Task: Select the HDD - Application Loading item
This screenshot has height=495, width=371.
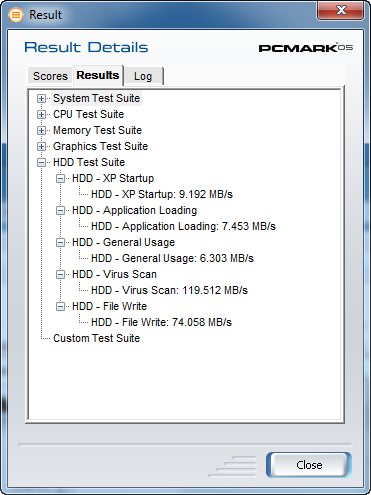Action: click(134, 210)
